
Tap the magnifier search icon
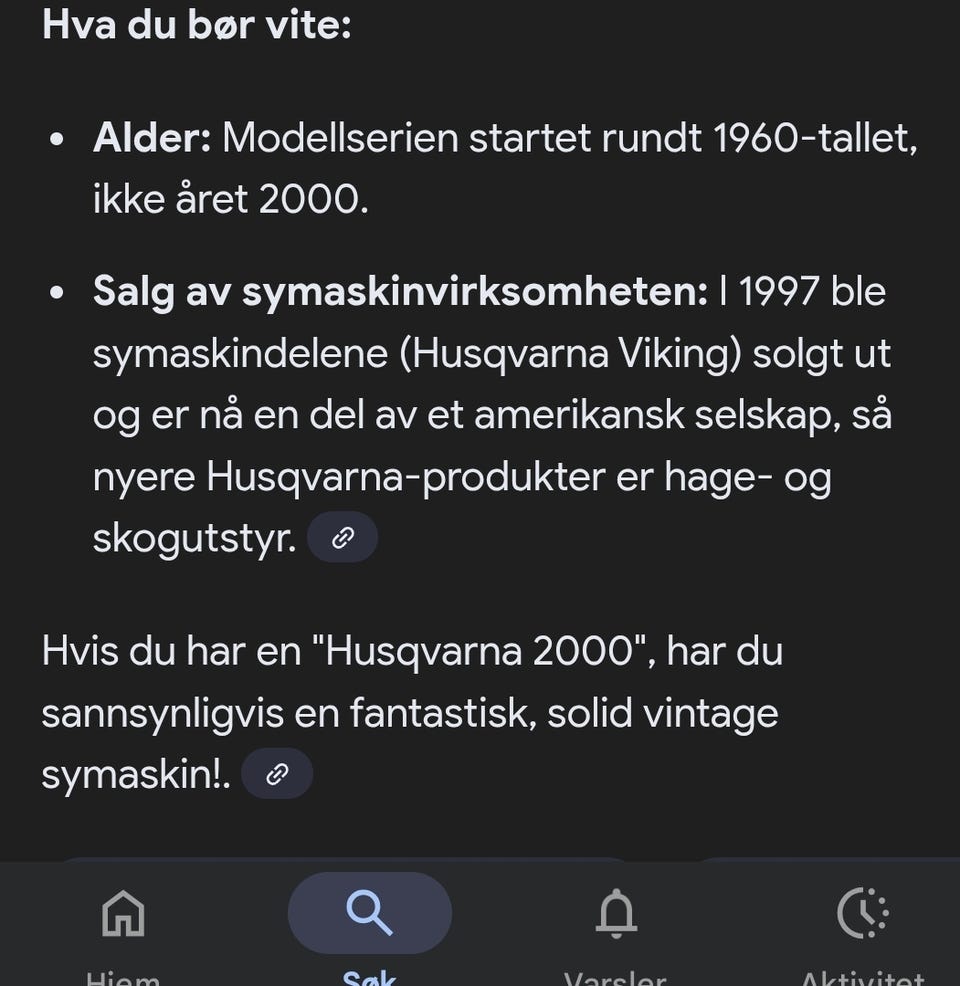369,912
